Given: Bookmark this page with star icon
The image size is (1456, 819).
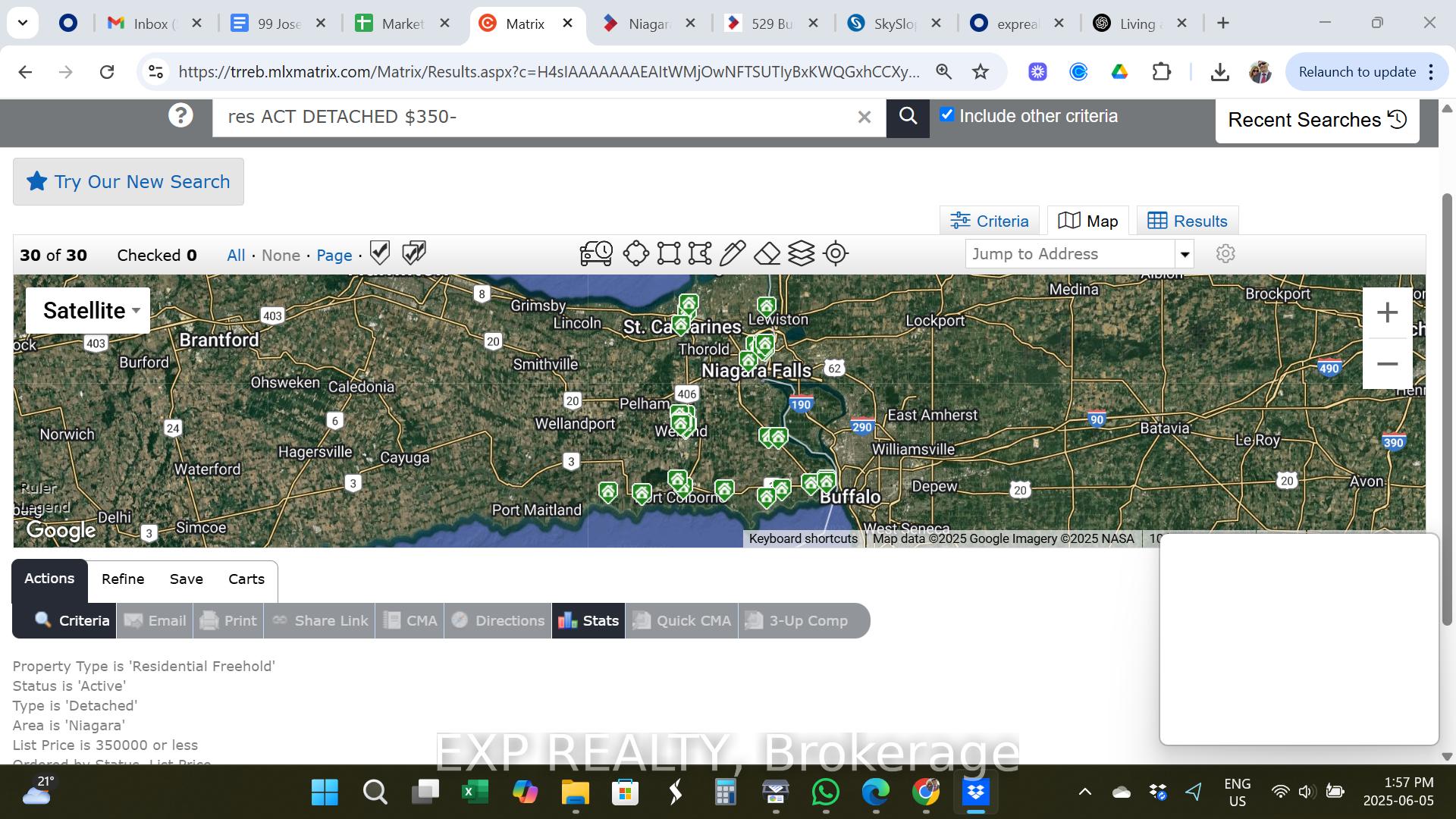Looking at the screenshot, I should 981,72.
